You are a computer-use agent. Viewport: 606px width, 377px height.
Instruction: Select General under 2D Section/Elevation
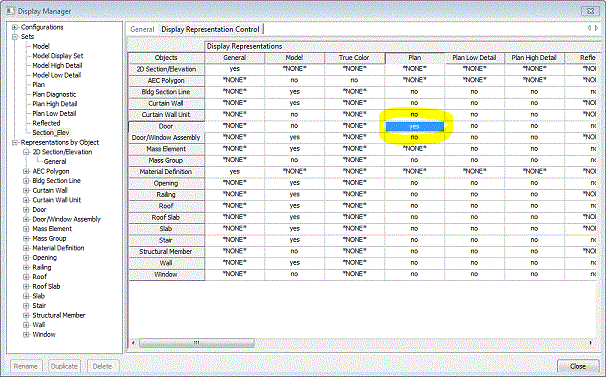[x=55, y=162]
